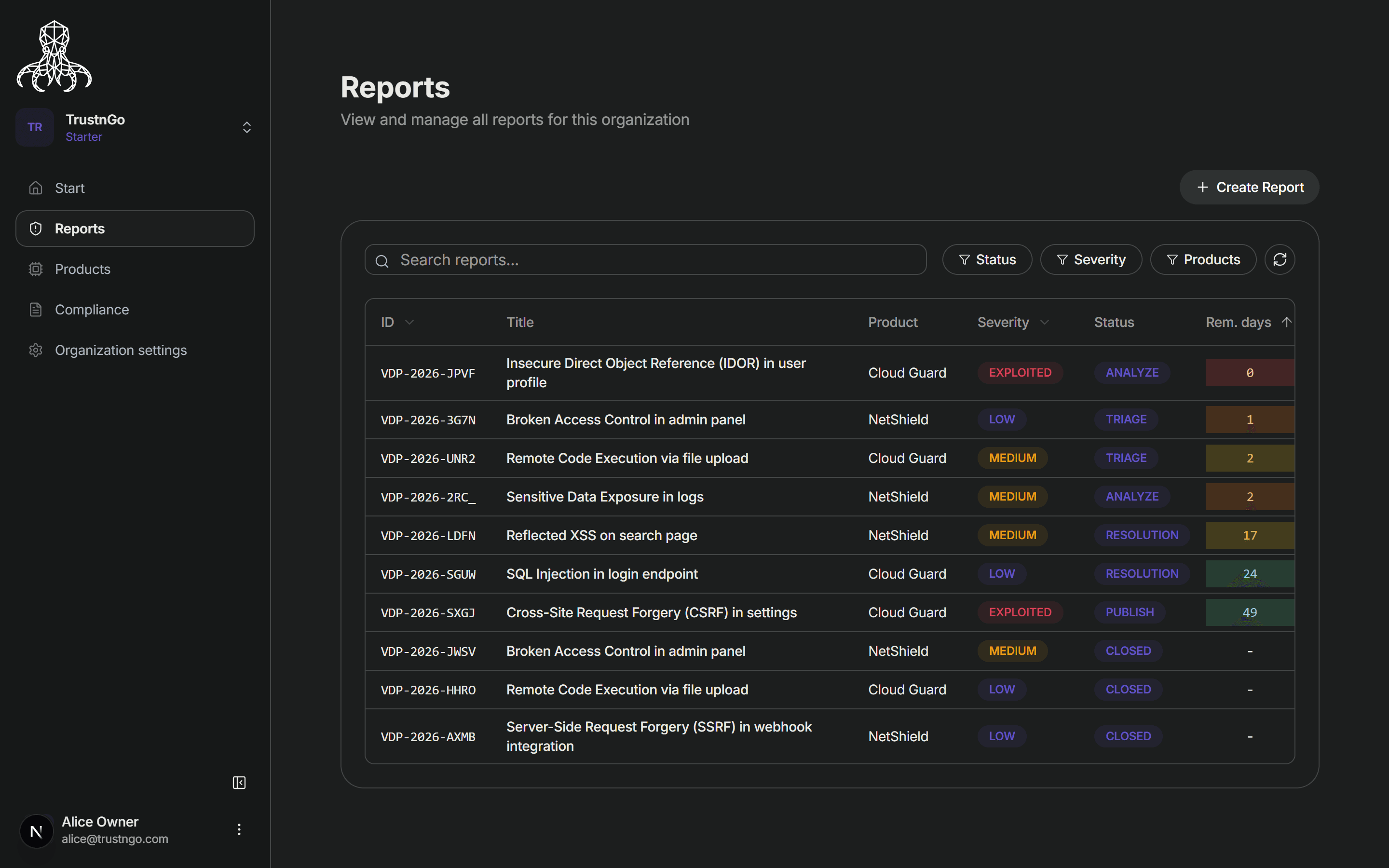The image size is (1389, 868).
Task: Toggle the ID column sort dropdown
Action: (x=409, y=322)
